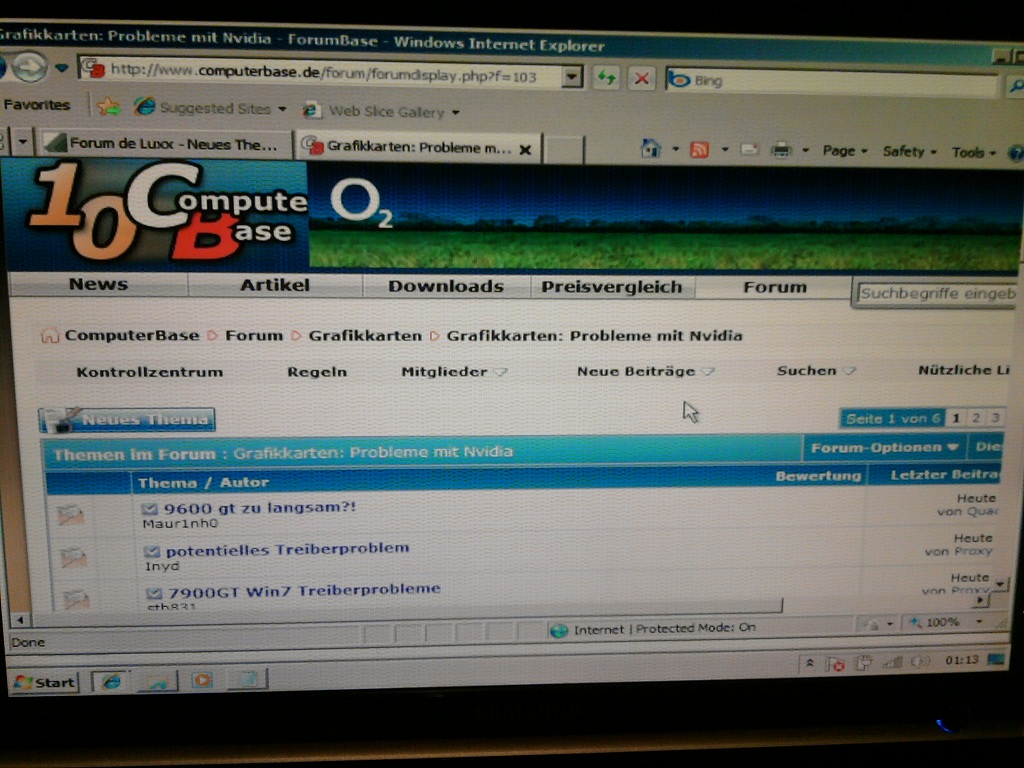The width and height of the screenshot is (1024, 768).
Task: Switch to 'Forum de Luxx' tab
Action: [167, 144]
